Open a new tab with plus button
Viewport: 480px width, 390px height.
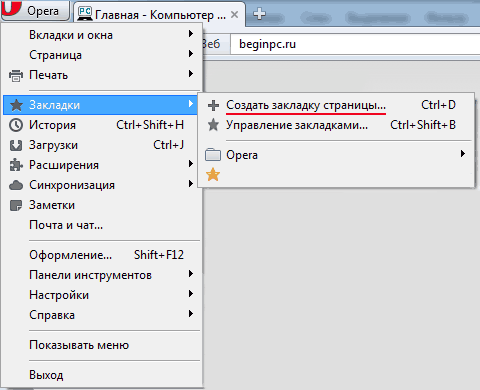click(x=259, y=14)
